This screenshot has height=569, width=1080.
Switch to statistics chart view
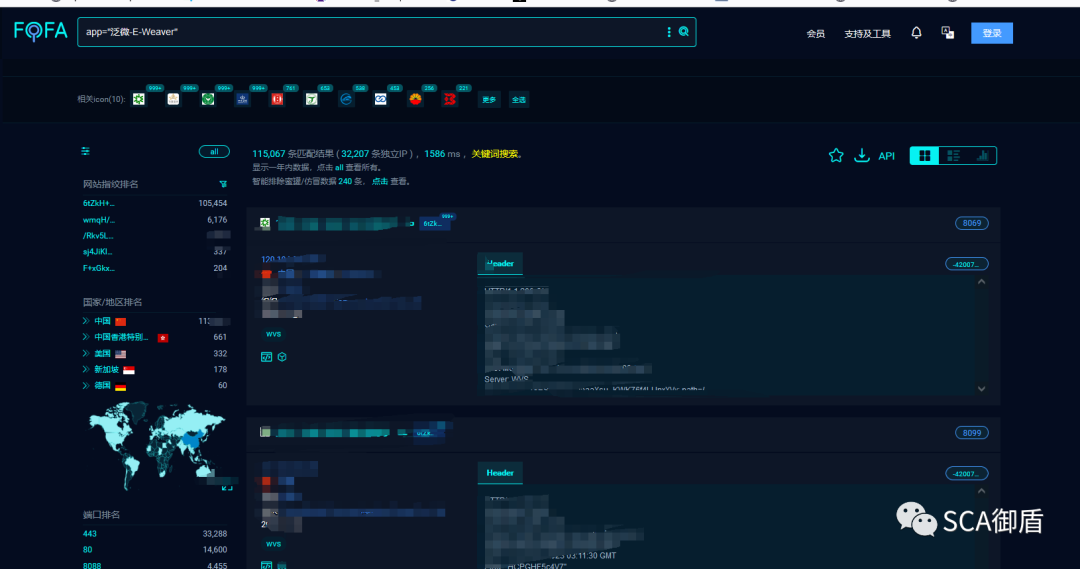click(982, 156)
